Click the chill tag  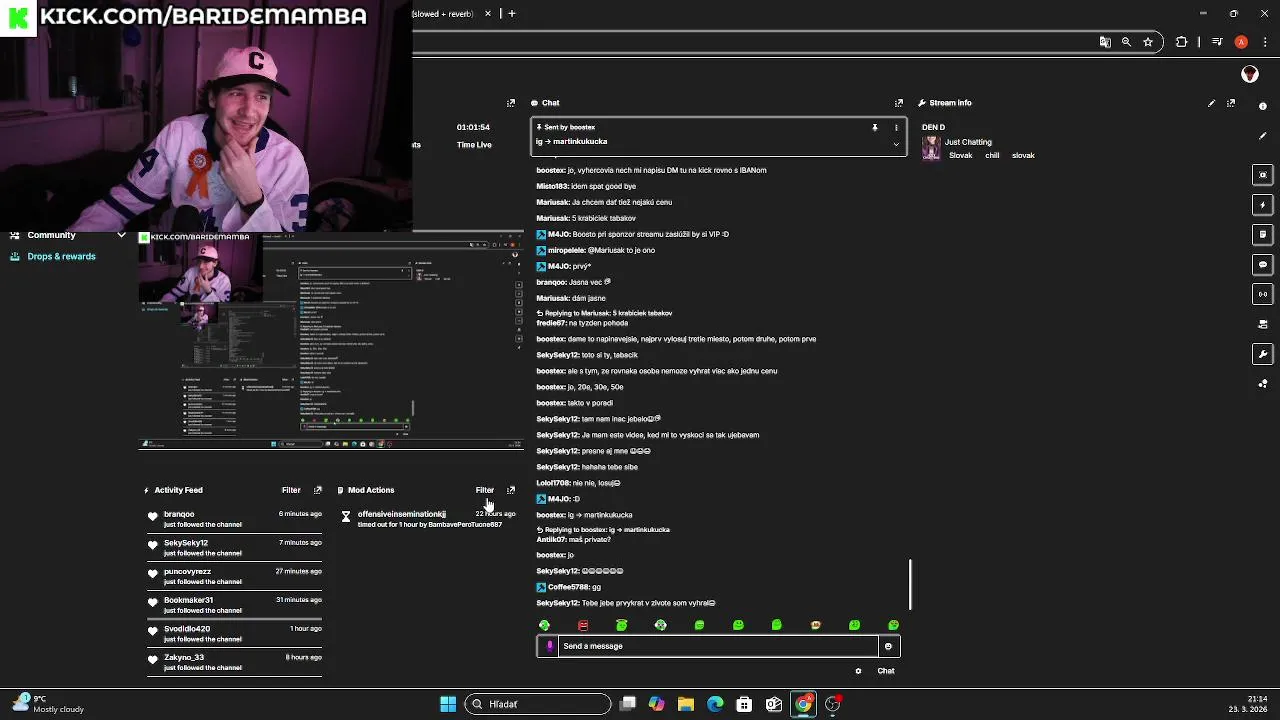click(992, 155)
